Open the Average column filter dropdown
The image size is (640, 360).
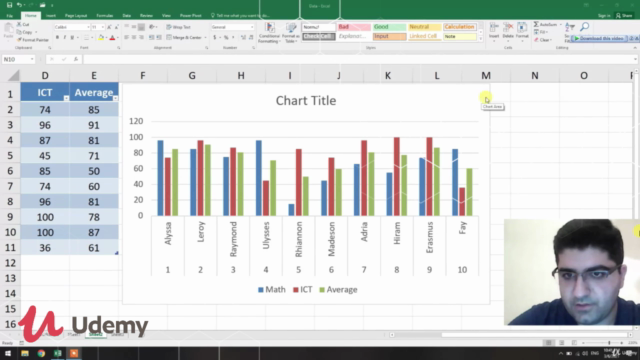(116, 98)
